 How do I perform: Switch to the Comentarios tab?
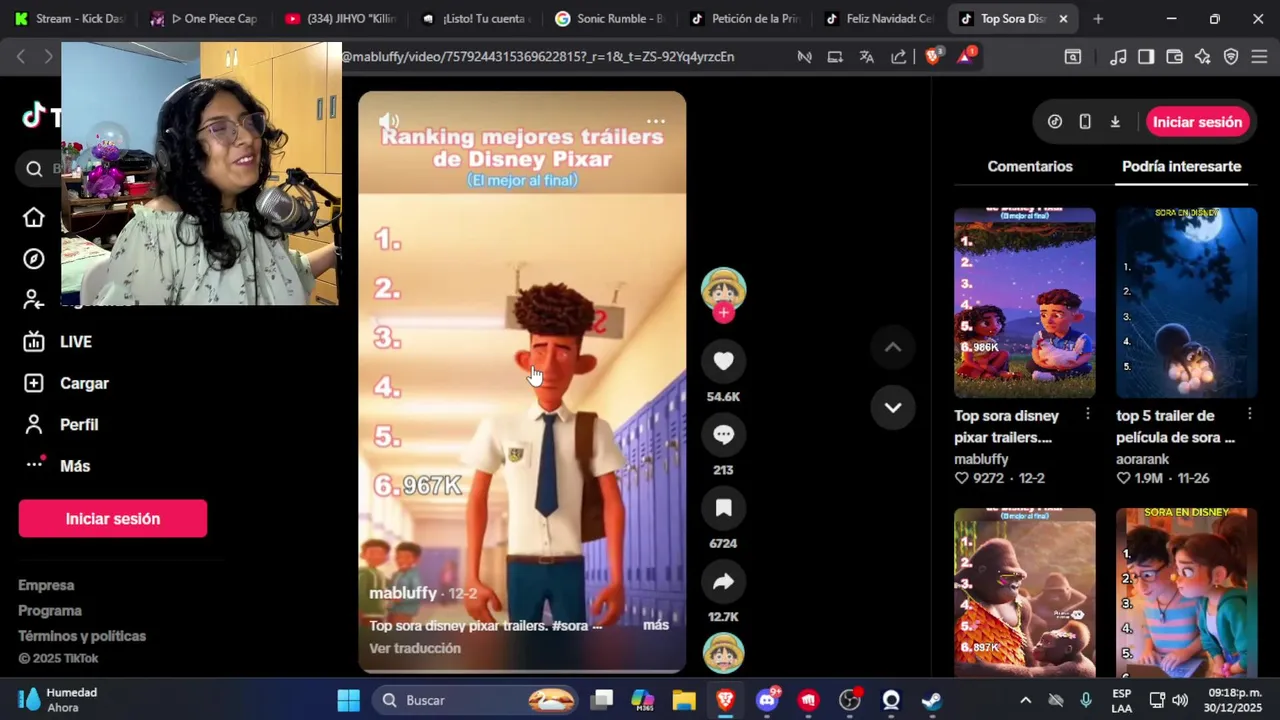click(1030, 167)
